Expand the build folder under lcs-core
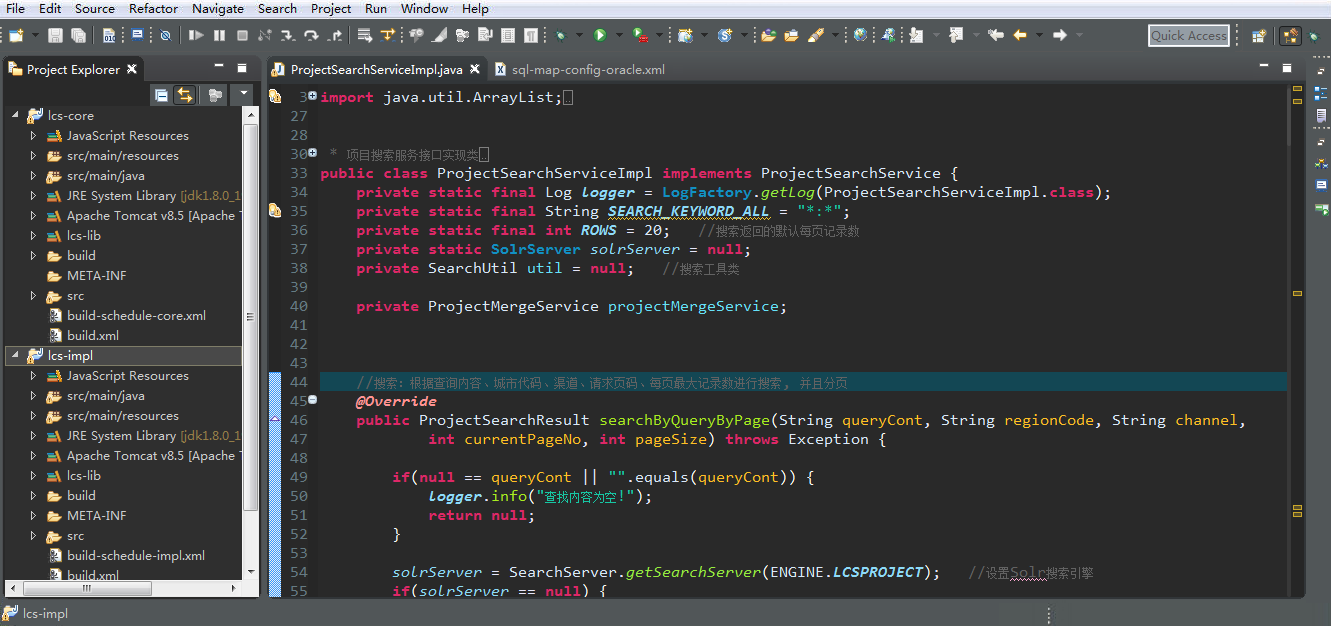 coord(33,256)
